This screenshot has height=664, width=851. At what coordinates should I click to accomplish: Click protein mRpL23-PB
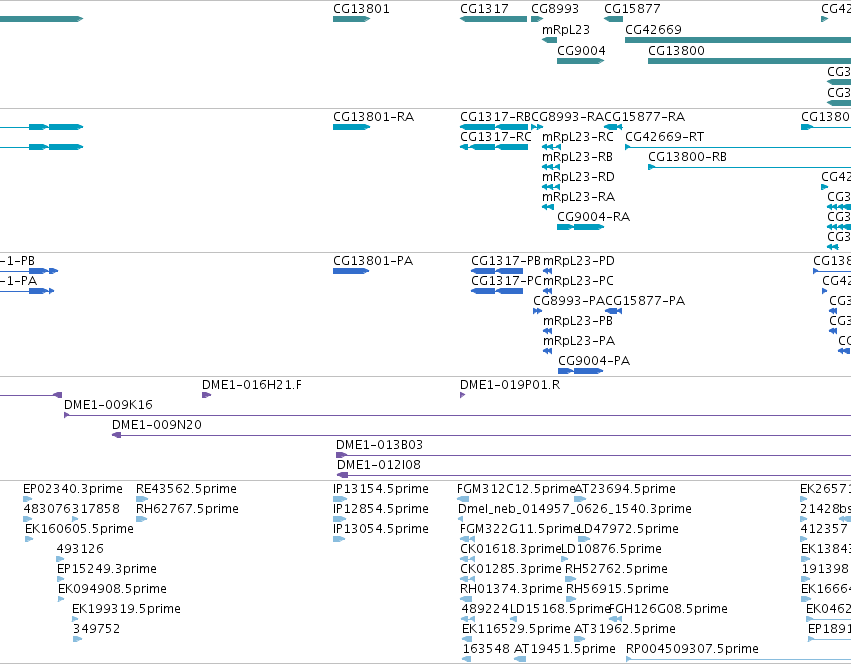point(547,331)
